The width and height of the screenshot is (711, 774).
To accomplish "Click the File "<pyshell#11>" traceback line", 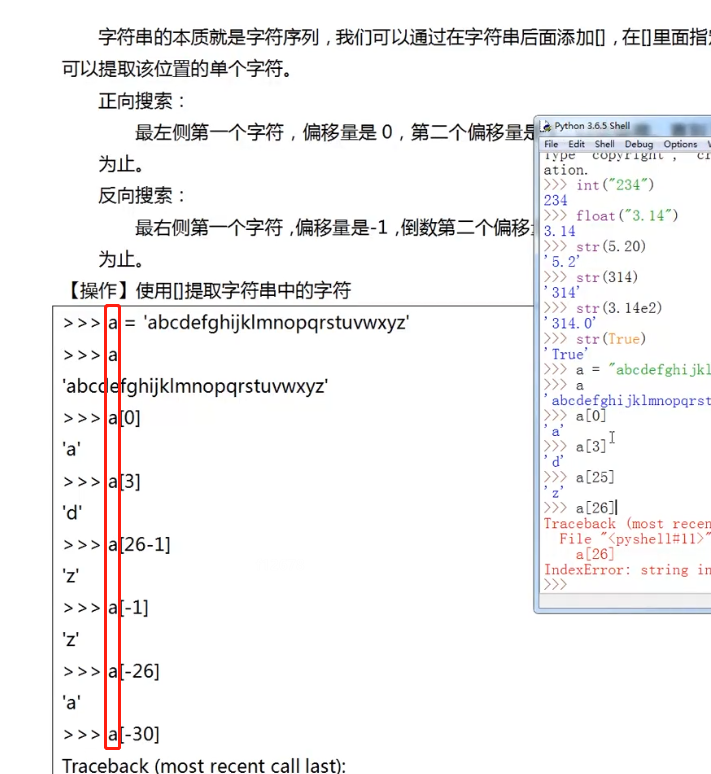I will coord(635,539).
